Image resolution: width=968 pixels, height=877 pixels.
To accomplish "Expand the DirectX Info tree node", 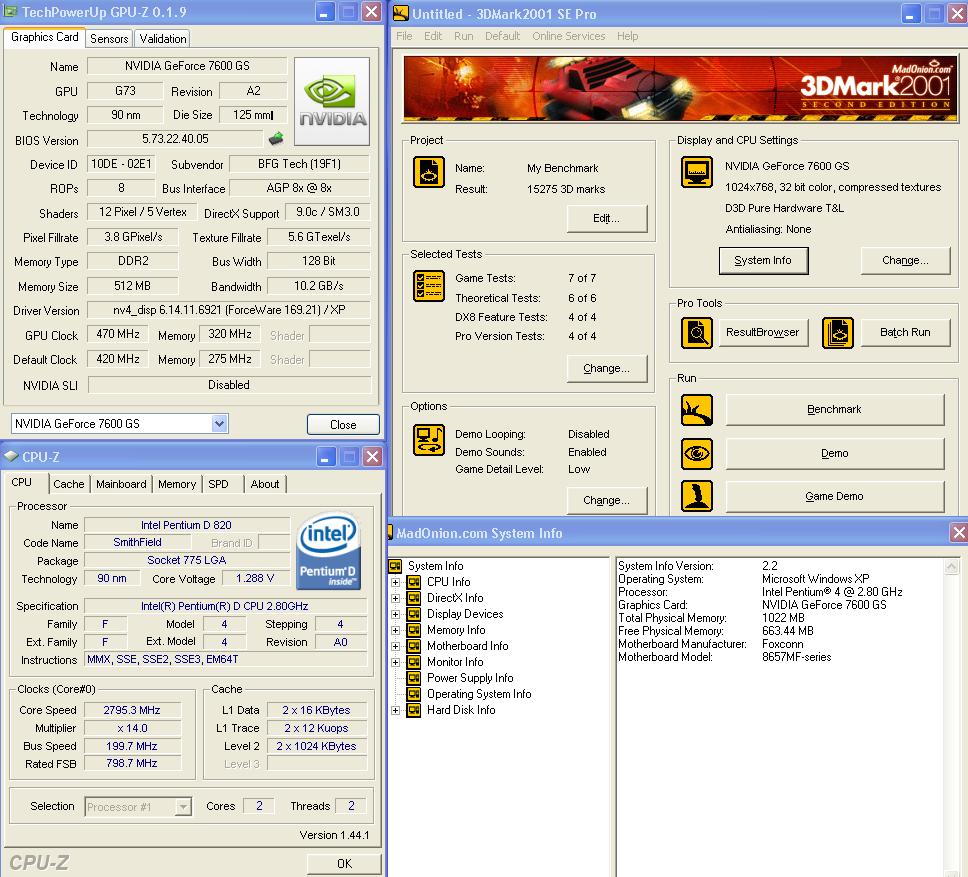I will [x=396, y=598].
